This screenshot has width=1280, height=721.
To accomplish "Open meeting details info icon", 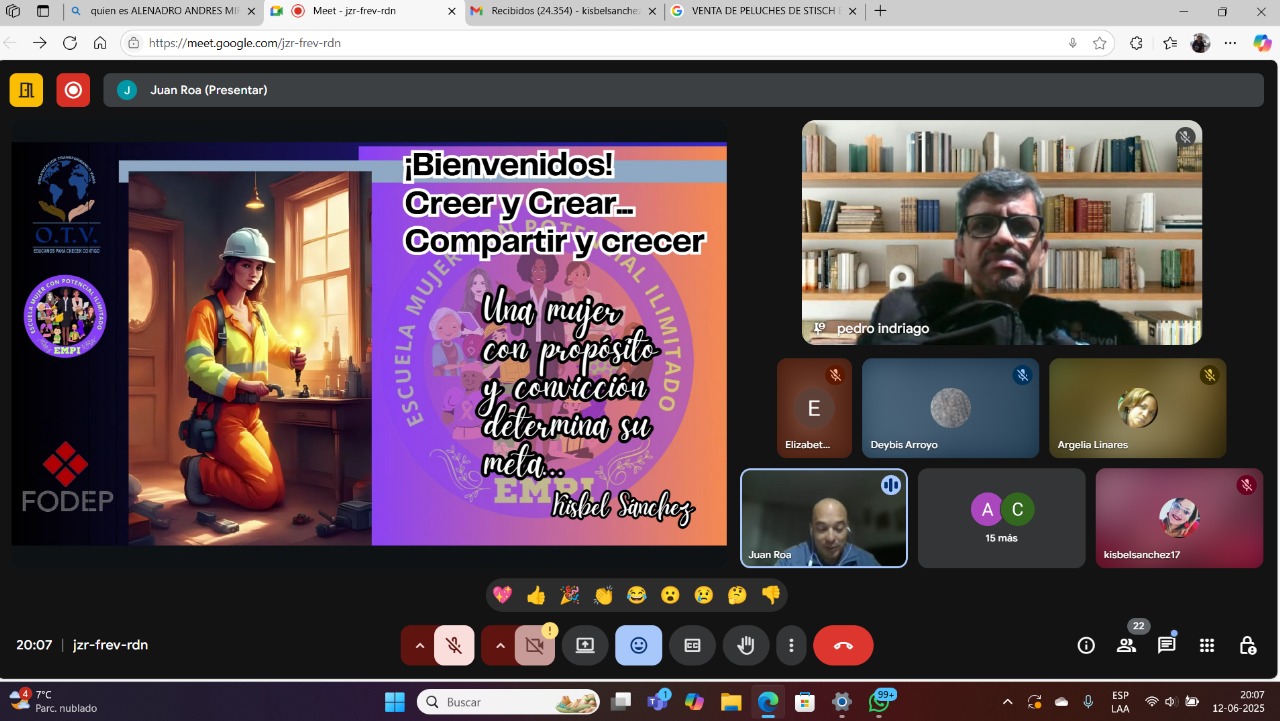I will click(1086, 646).
